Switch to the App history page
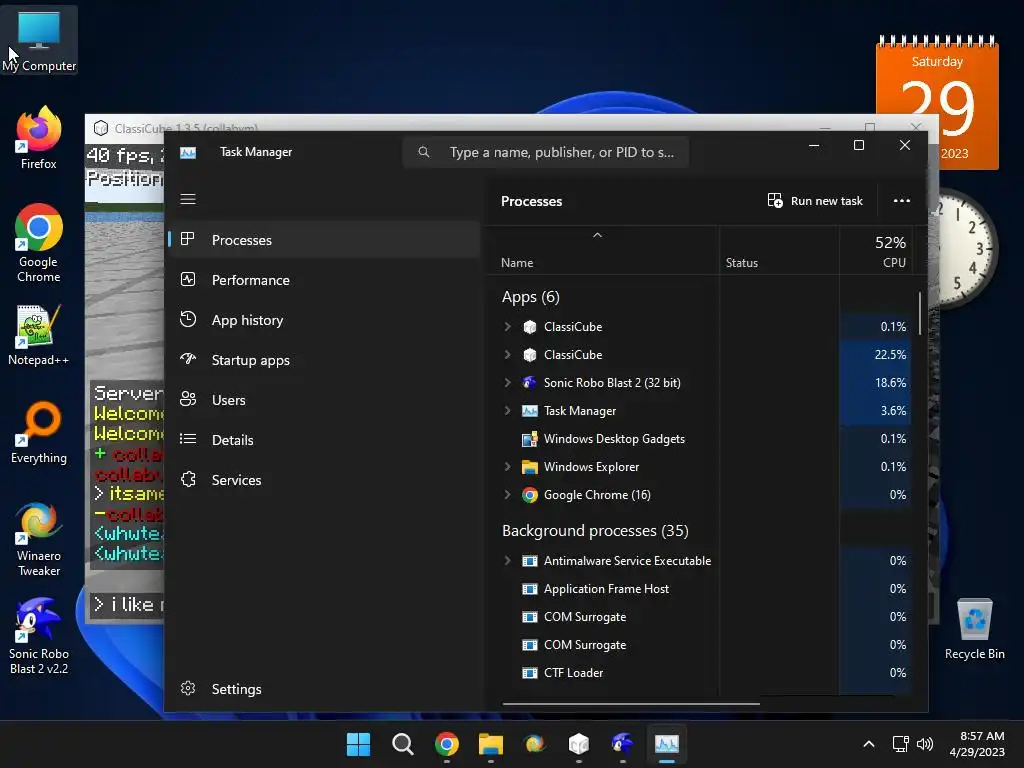 click(325, 320)
